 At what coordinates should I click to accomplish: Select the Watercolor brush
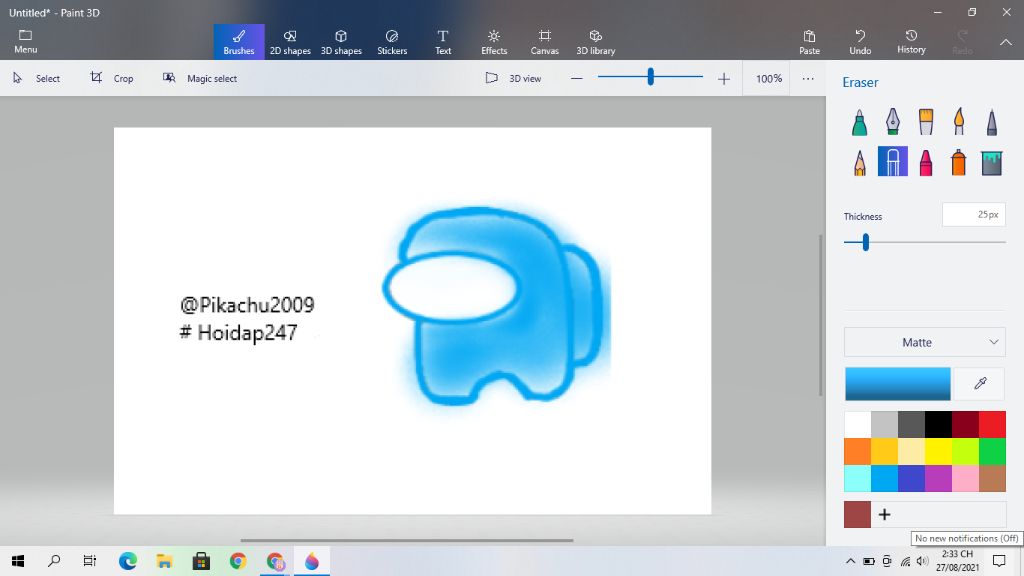click(959, 122)
